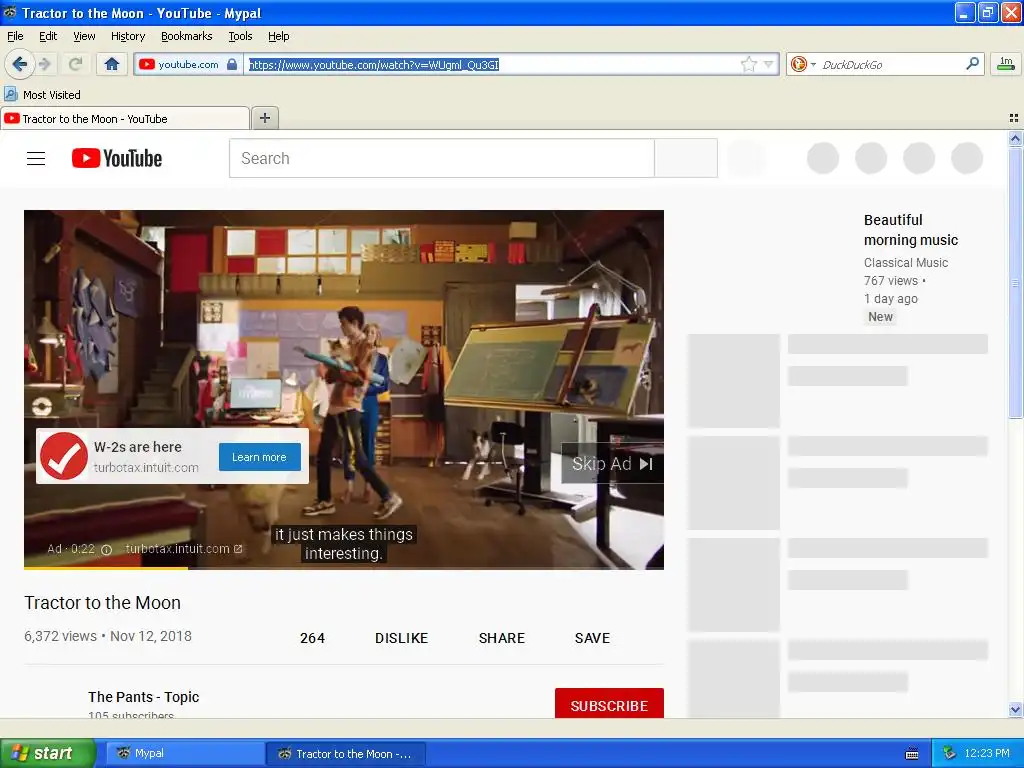
Task: Open Beautiful morning music suggested video
Action: tap(910, 230)
